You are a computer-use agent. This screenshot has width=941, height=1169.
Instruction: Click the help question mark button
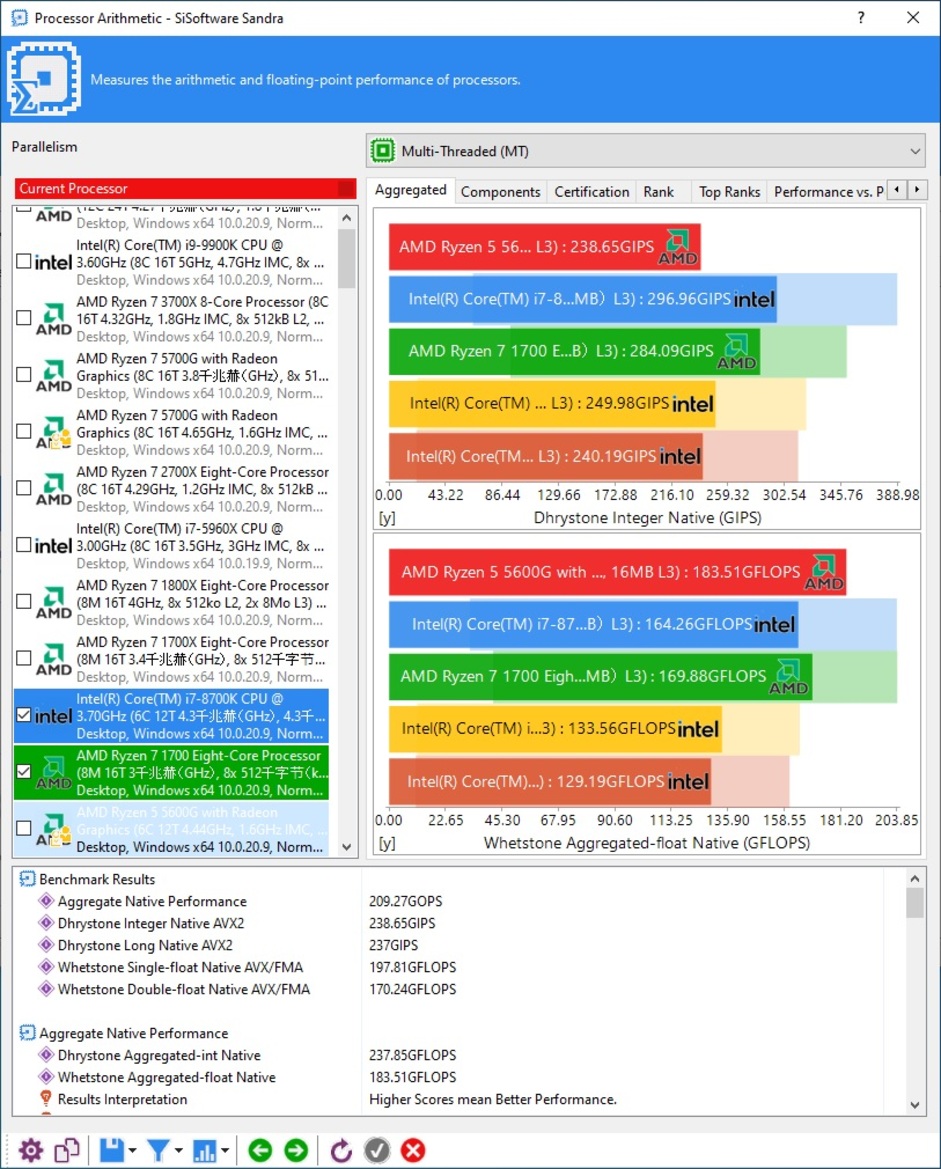pyautogui.click(x=861, y=18)
